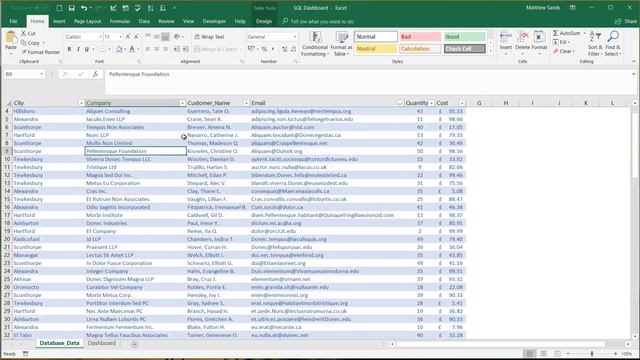Click the Percent Style icon
The height and width of the screenshot is (360, 640).
(x=264, y=49)
